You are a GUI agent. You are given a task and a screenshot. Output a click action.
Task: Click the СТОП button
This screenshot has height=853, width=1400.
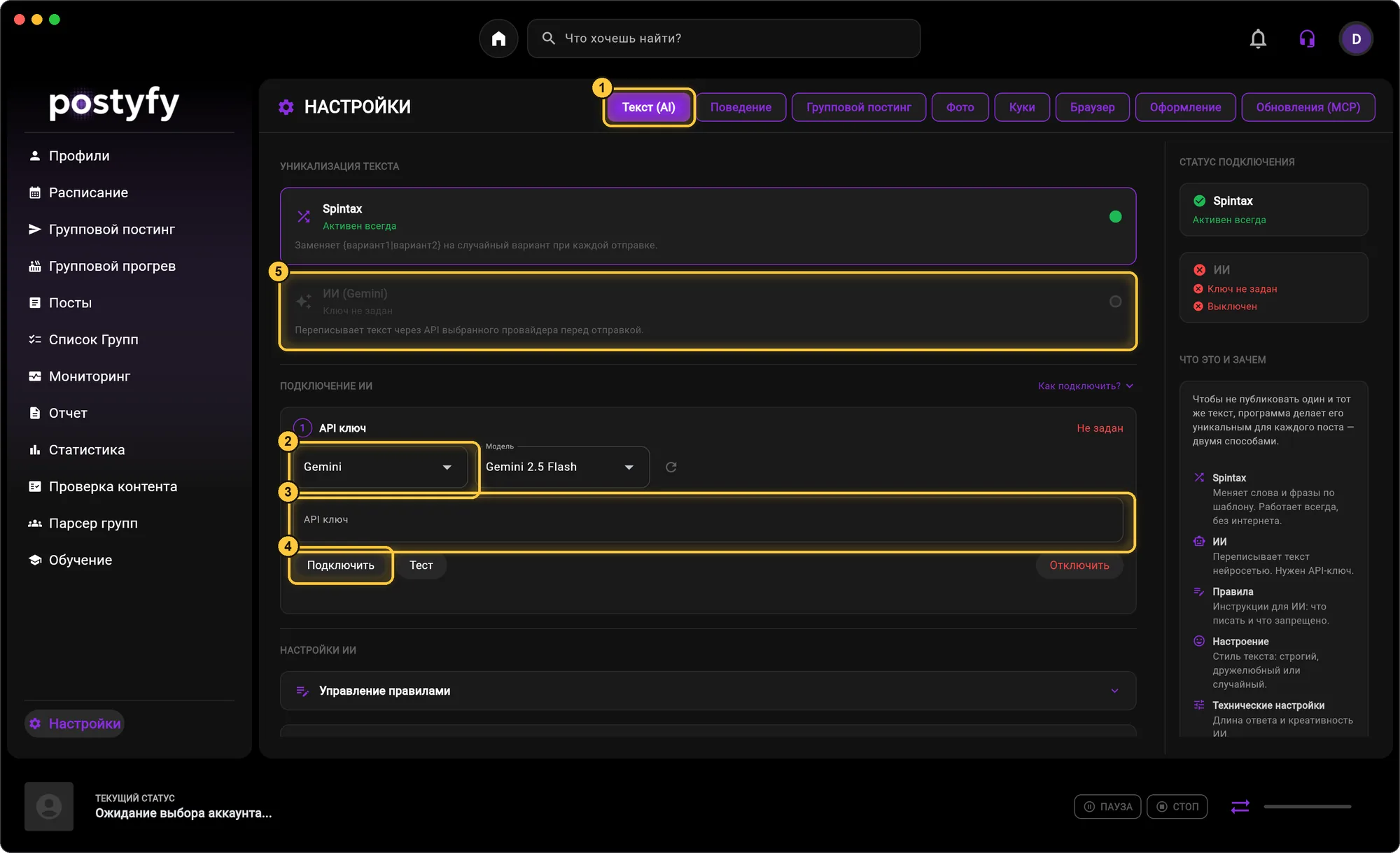[x=1177, y=807]
